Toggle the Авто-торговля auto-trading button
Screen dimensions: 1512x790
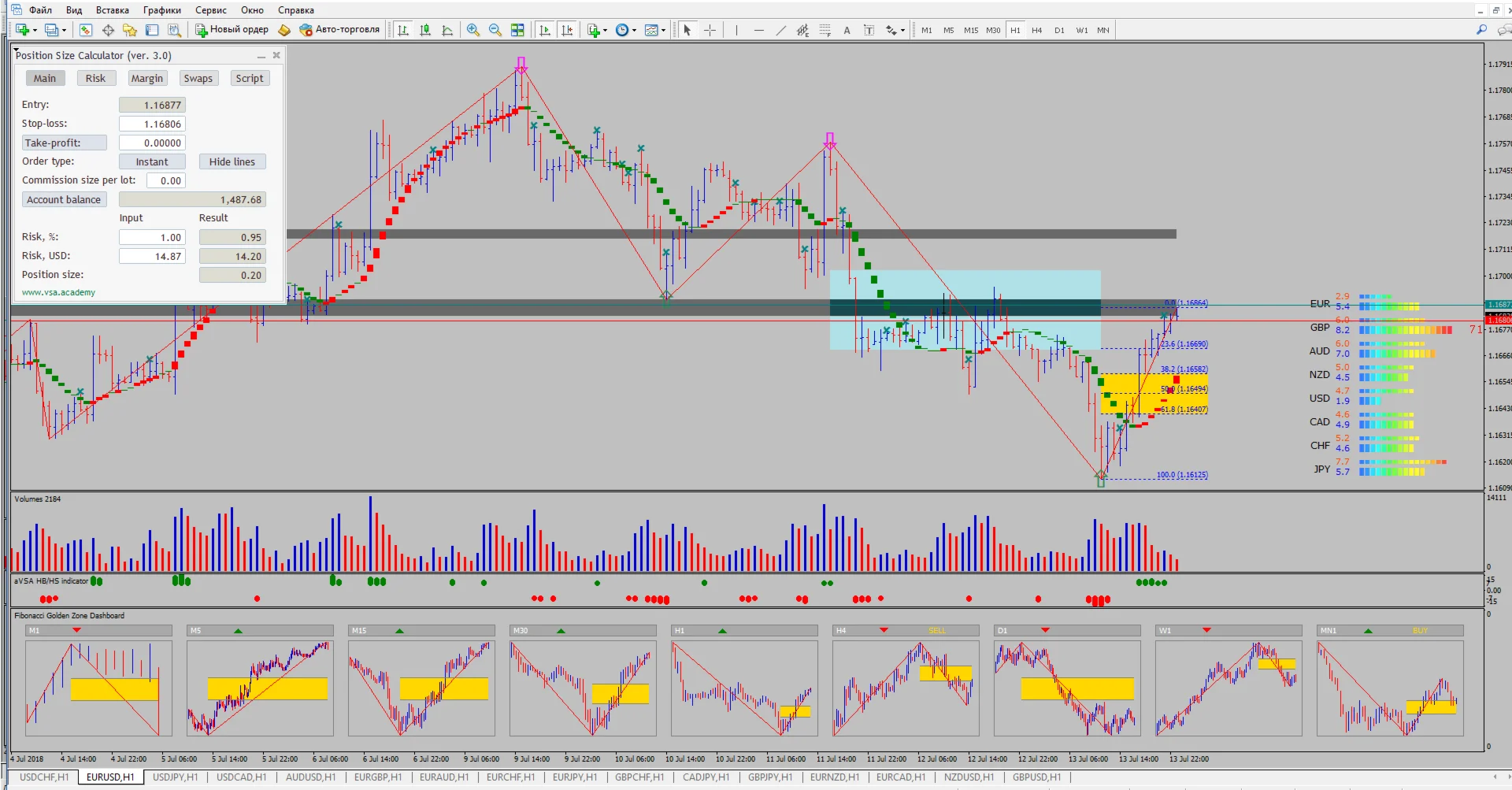[x=339, y=30]
